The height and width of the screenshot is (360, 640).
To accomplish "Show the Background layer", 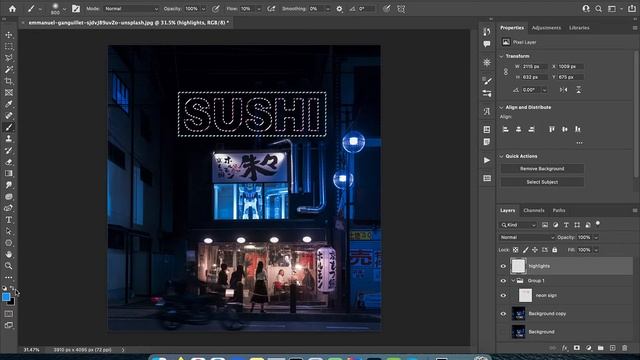I will coord(503,332).
